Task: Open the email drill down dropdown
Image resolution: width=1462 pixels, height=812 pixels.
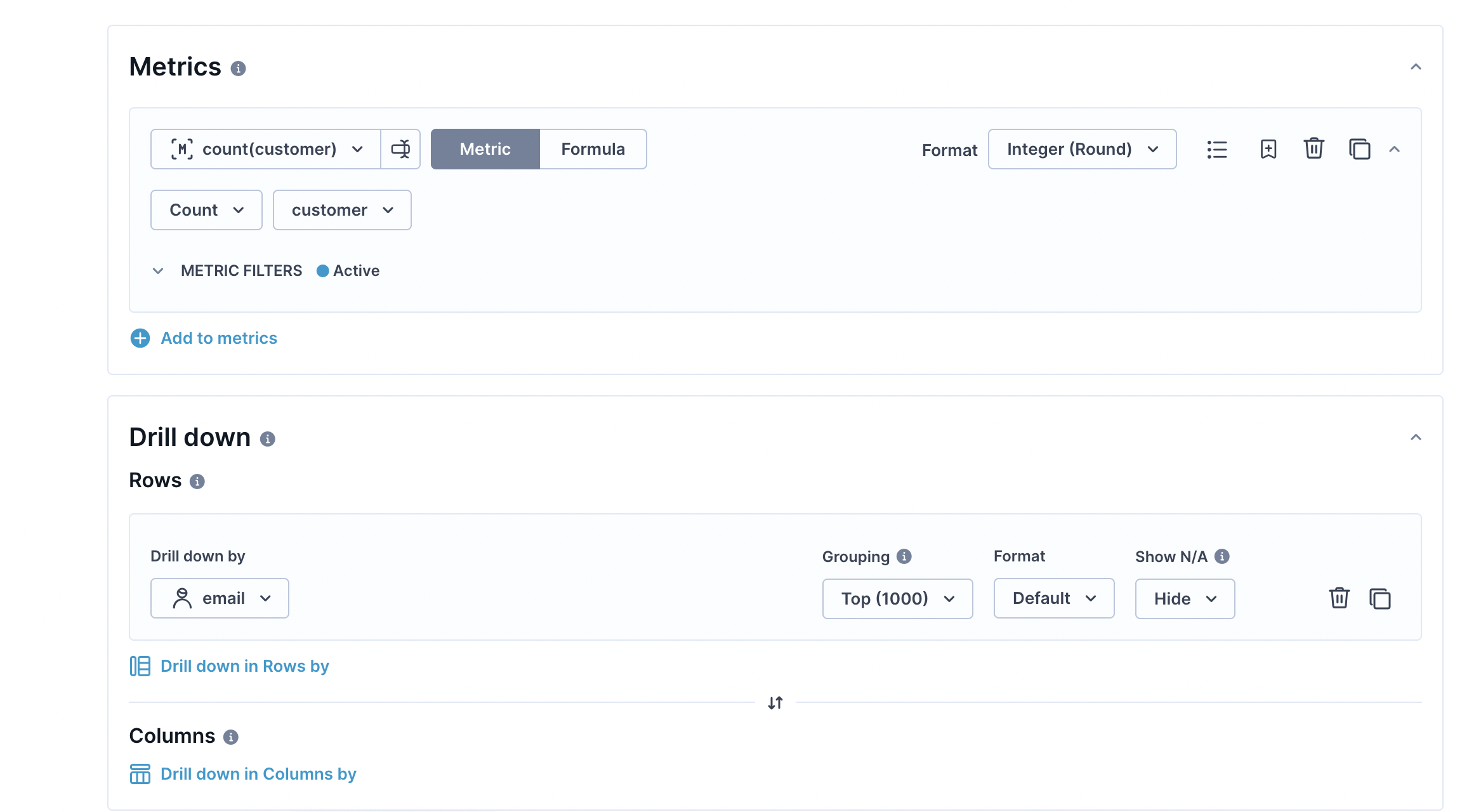Action: [x=220, y=598]
